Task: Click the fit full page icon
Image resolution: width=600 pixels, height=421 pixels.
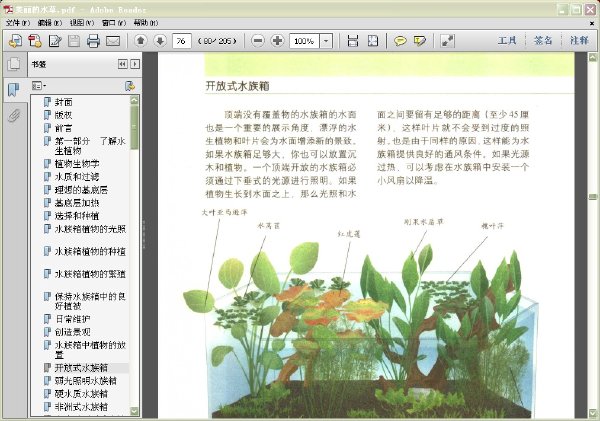Action: coord(373,41)
